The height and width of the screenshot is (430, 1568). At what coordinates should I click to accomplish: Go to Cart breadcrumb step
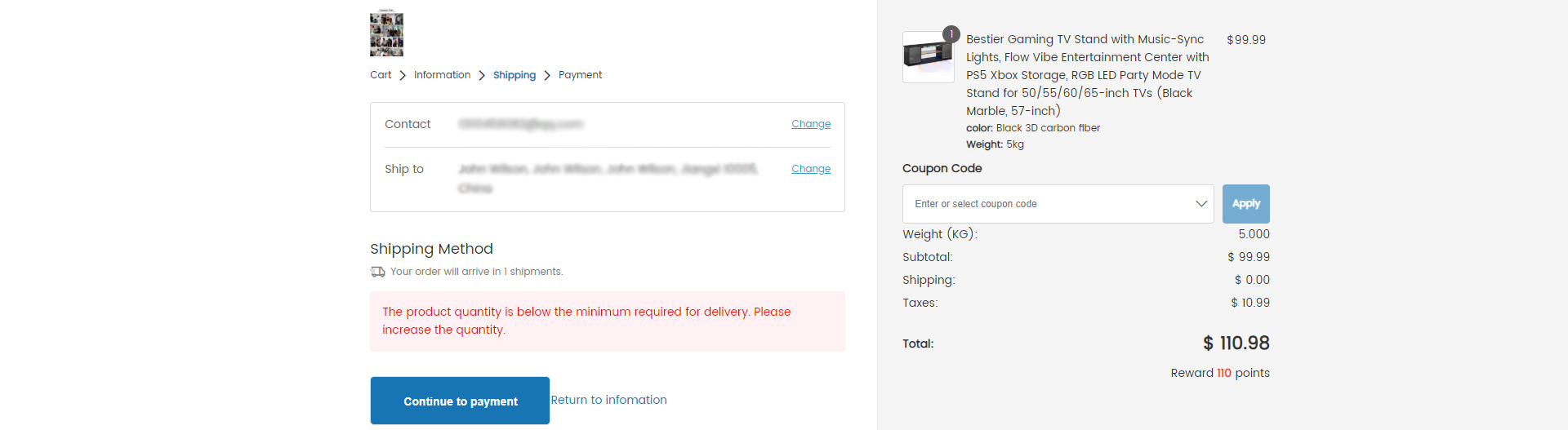(381, 75)
